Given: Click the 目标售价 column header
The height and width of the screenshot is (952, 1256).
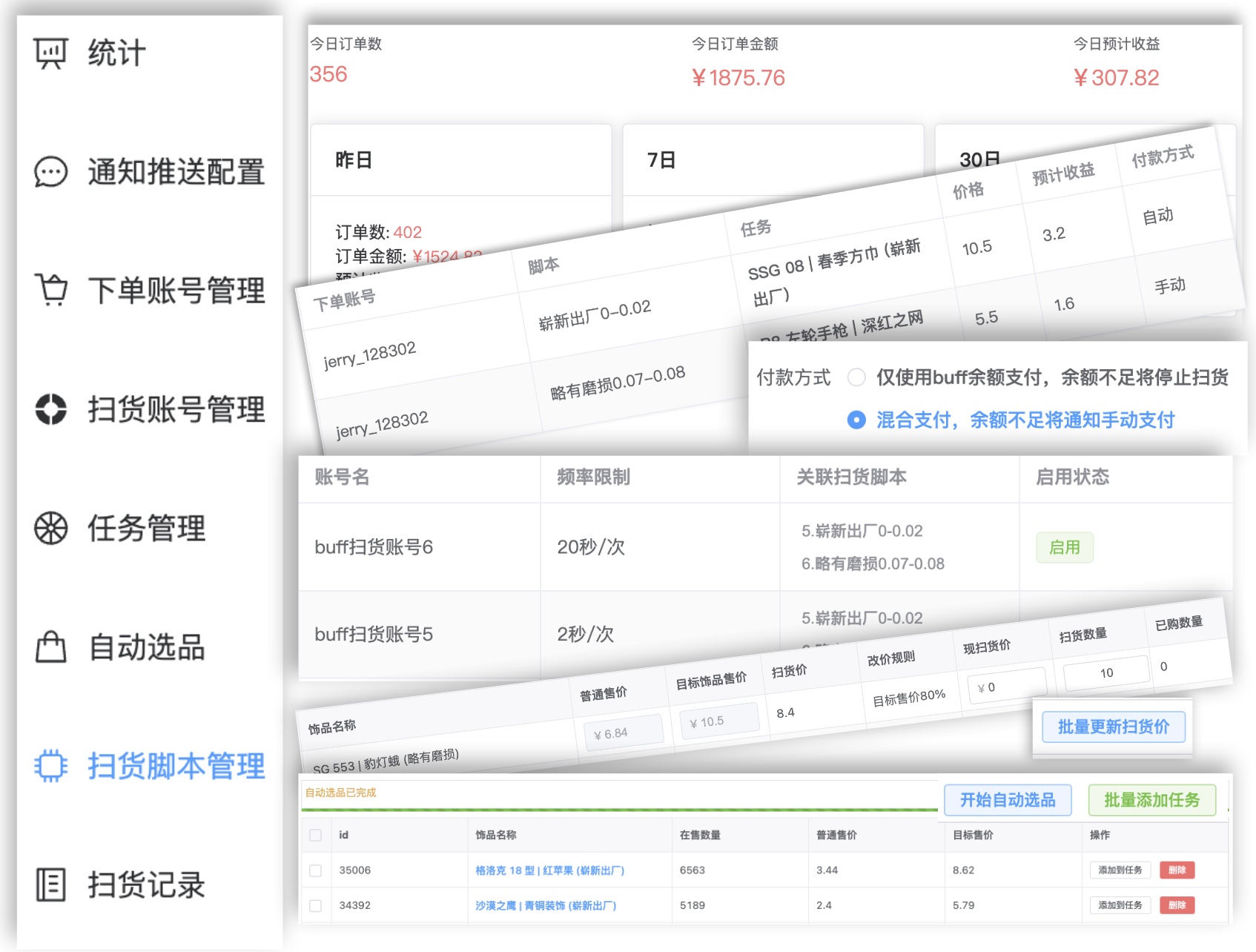Looking at the screenshot, I should click(973, 835).
